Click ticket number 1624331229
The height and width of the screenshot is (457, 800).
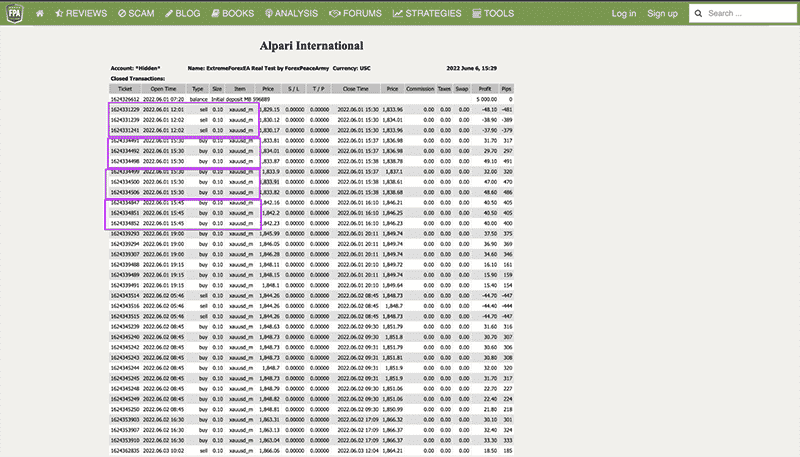pos(125,110)
